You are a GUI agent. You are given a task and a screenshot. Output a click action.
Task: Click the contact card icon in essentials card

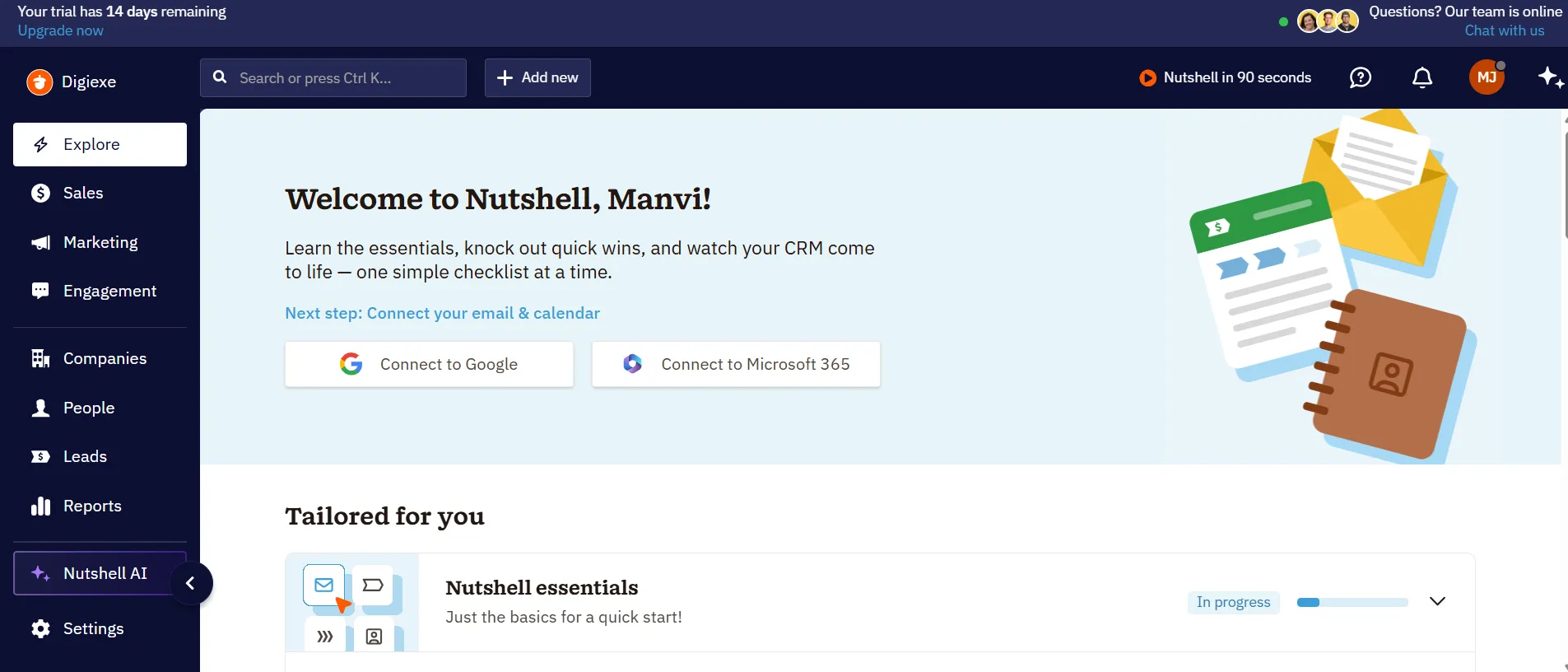(374, 636)
